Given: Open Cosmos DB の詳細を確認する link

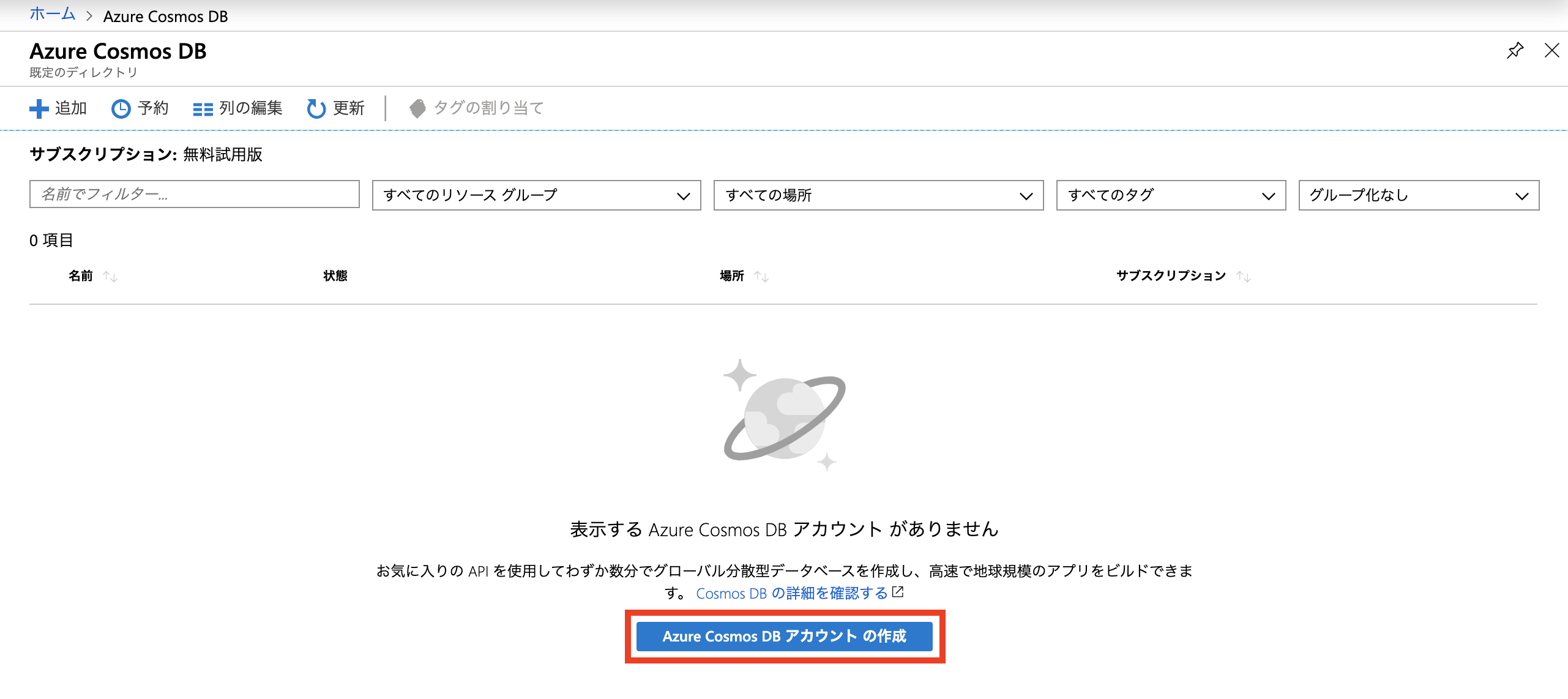Looking at the screenshot, I should [792, 593].
